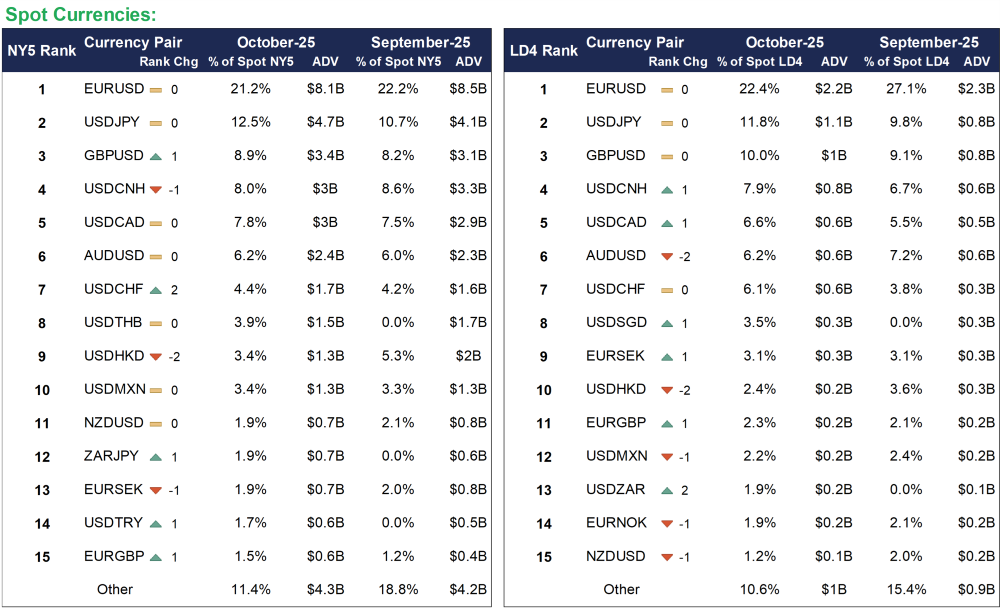Click red down arrow beside EURSEK in NY5 table
Image resolution: width=1000 pixels, height=608 pixels.
click(155, 490)
